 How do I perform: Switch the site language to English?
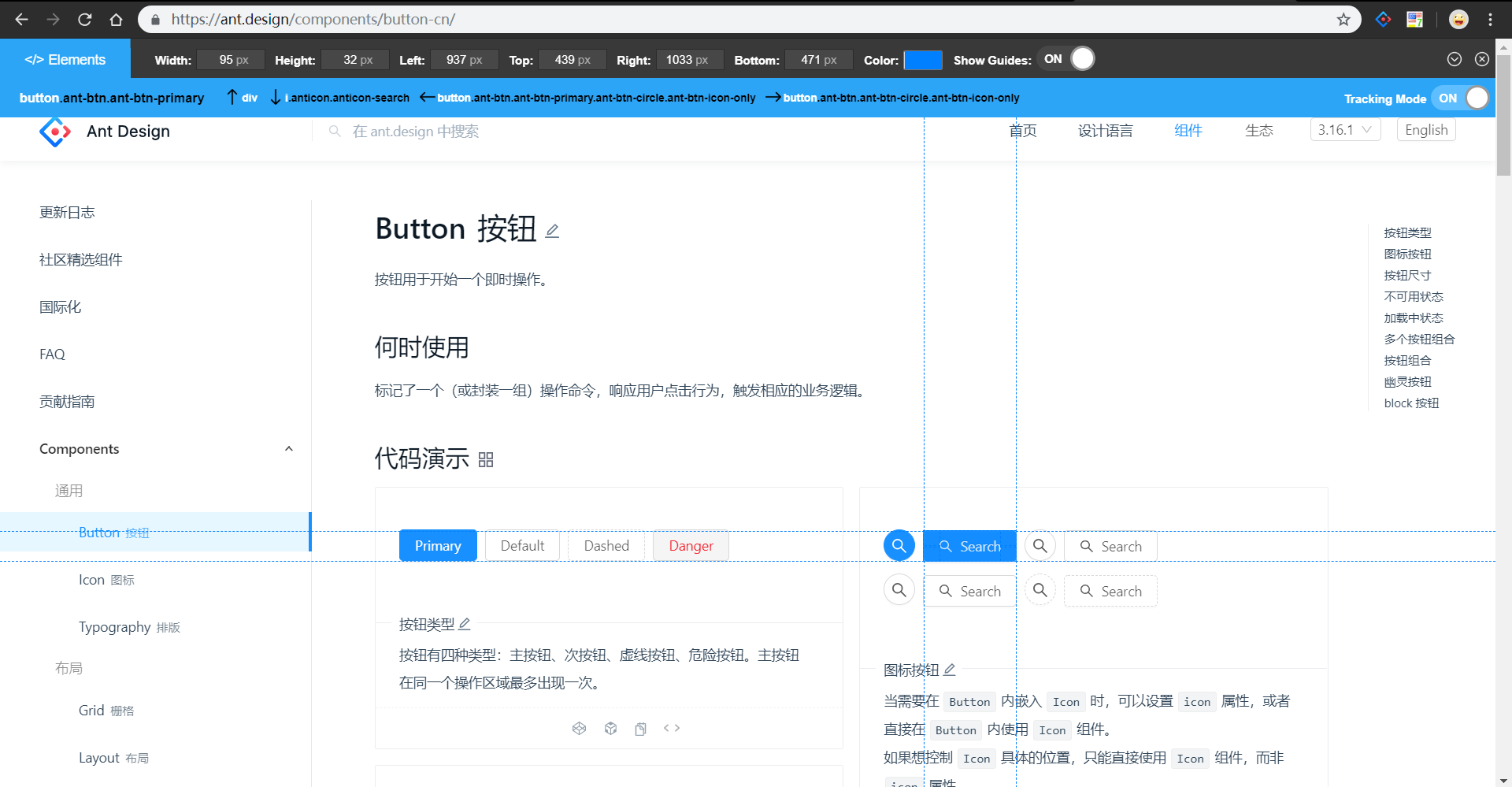coord(1426,130)
